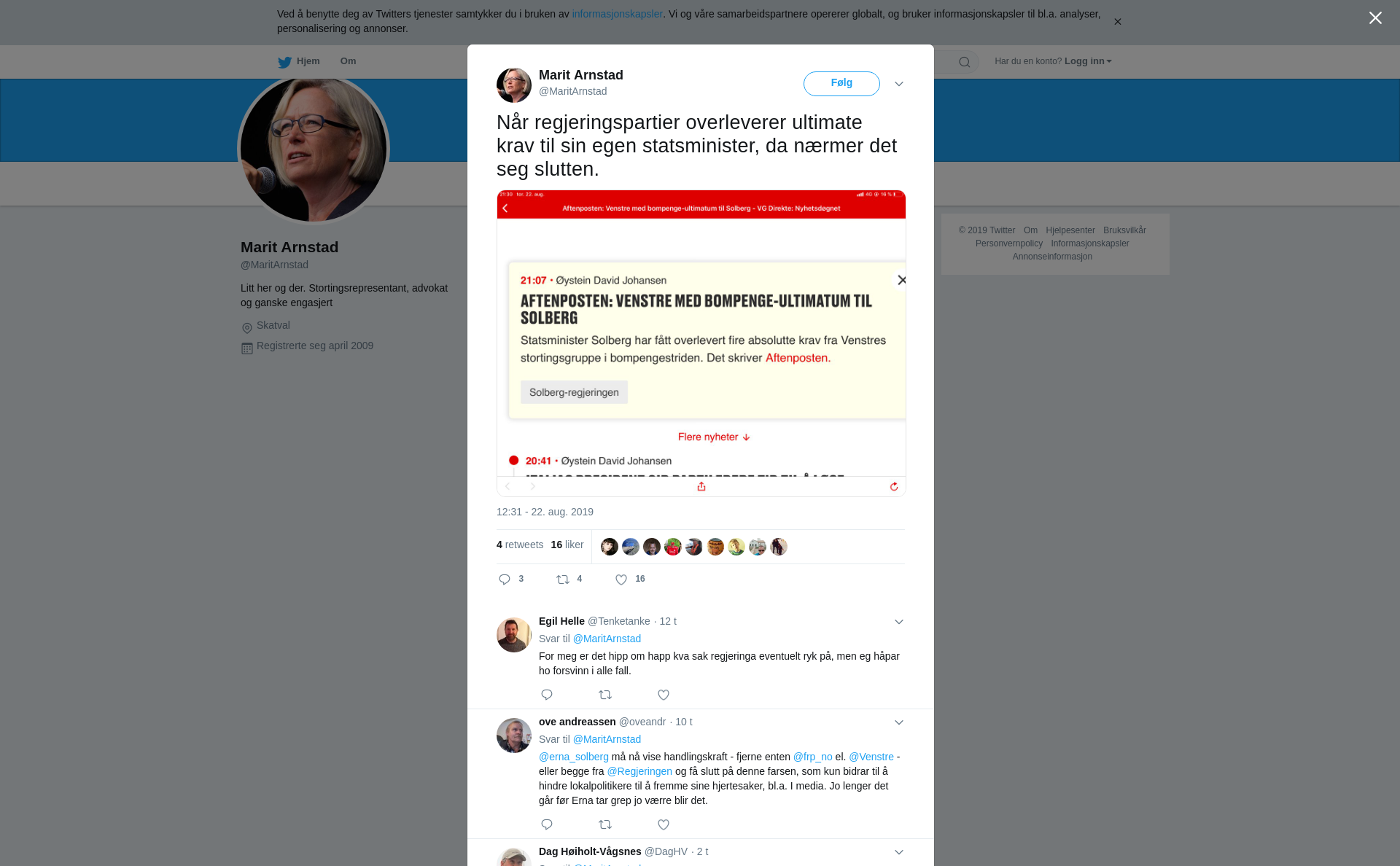Screen dimensions: 1400x866
Task: Like the main tweet with 16 likes
Action: point(621,580)
